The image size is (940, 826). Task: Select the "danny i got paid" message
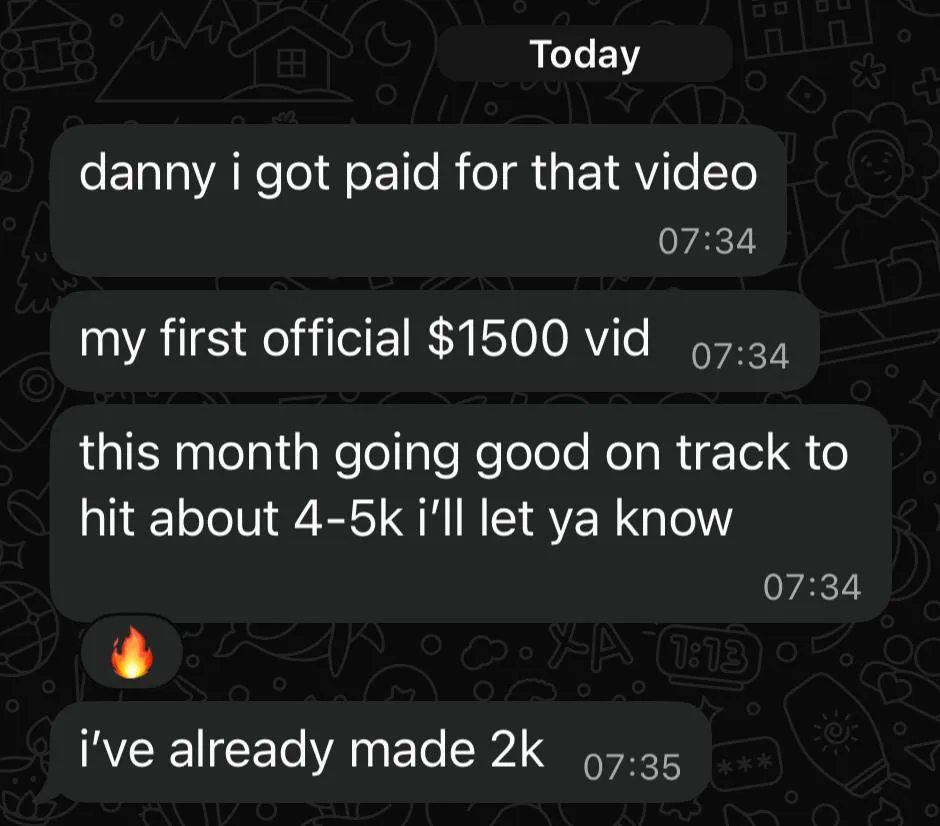(x=418, y=200)
